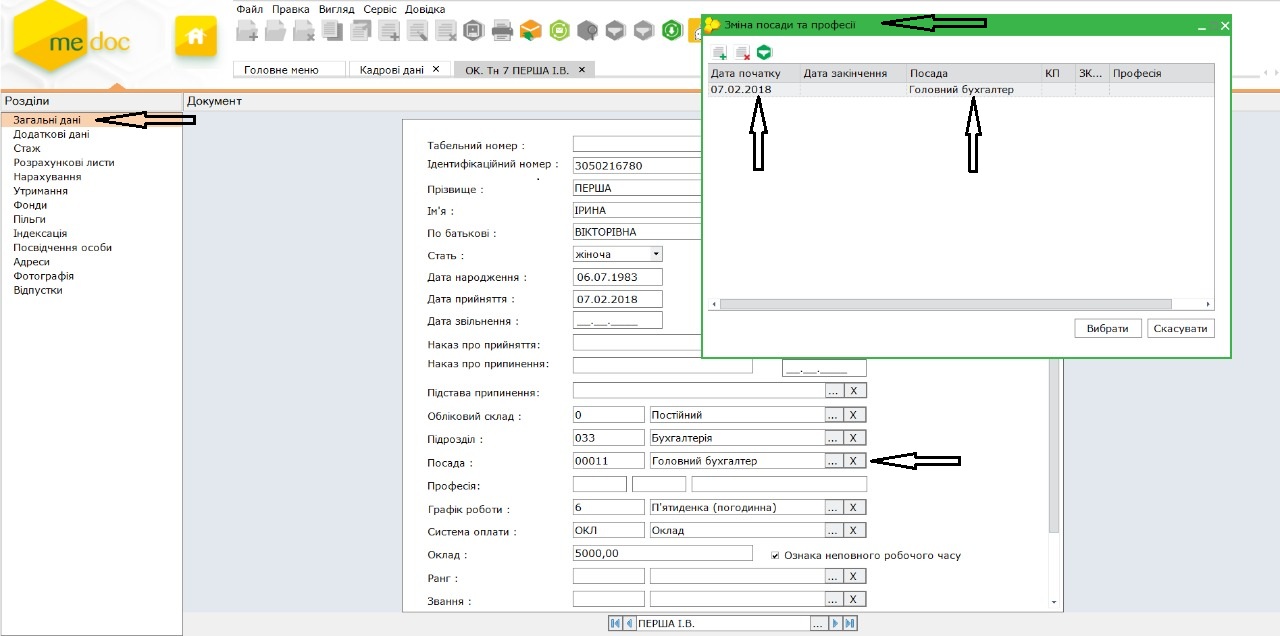Open the Сервіс menu
Image resolution: width=1280 pixels, height=636 pixels.
pyautogui.click(x=380, y=9)
